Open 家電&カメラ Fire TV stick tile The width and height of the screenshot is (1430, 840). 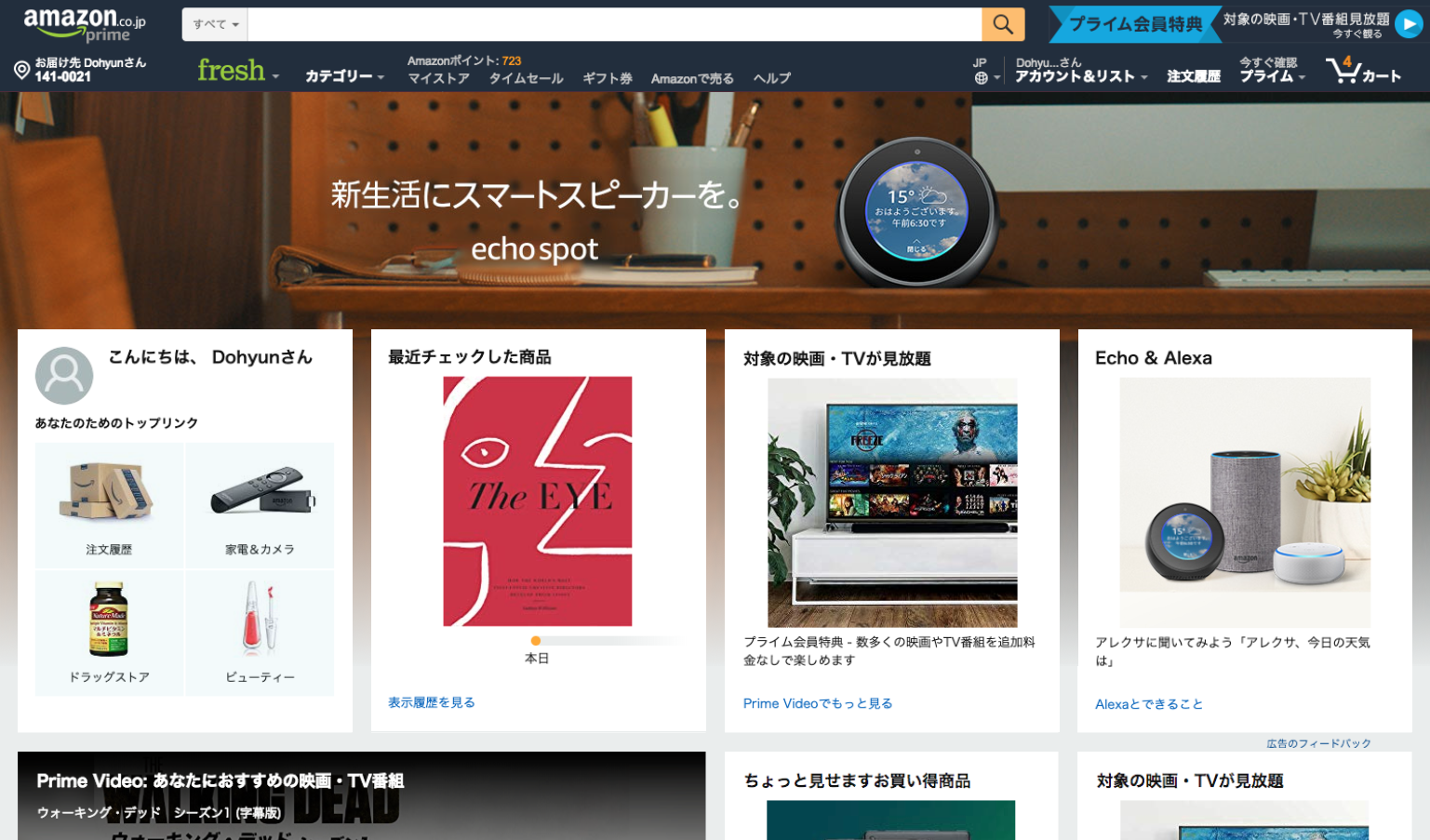click(x=261, y=505)
